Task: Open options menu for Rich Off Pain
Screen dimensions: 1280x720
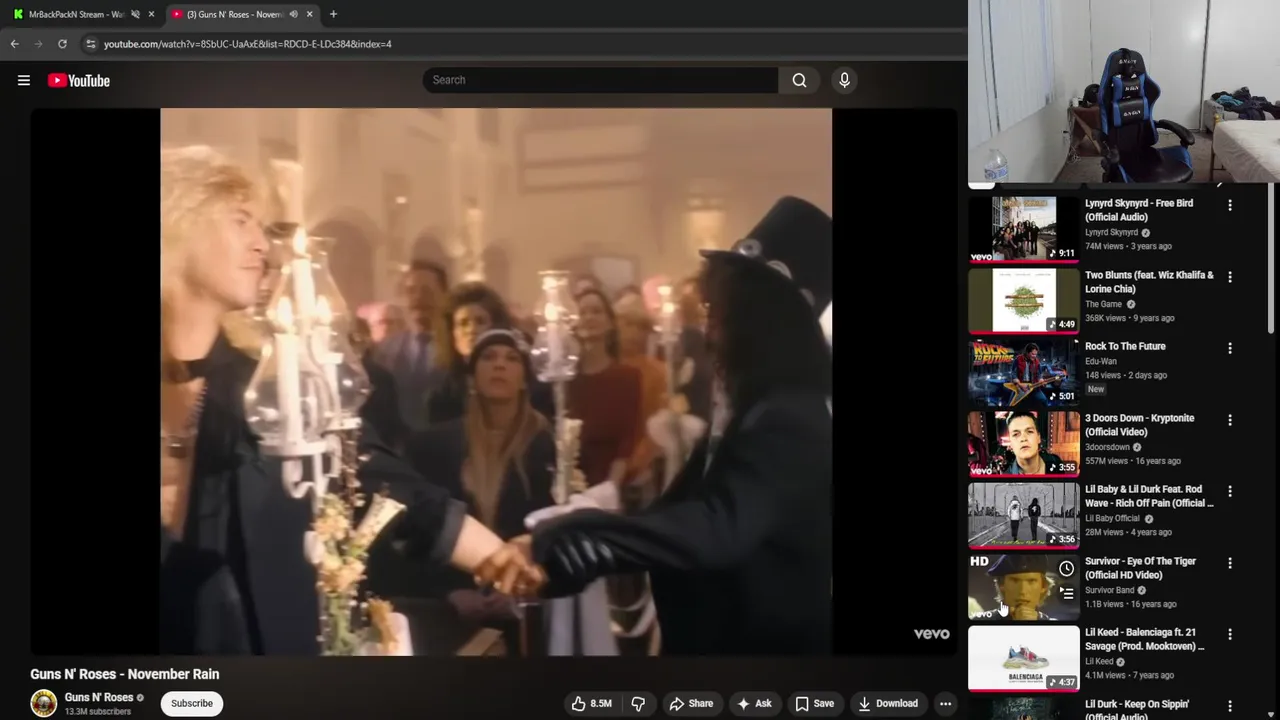Action: [x=1230, y=491]
